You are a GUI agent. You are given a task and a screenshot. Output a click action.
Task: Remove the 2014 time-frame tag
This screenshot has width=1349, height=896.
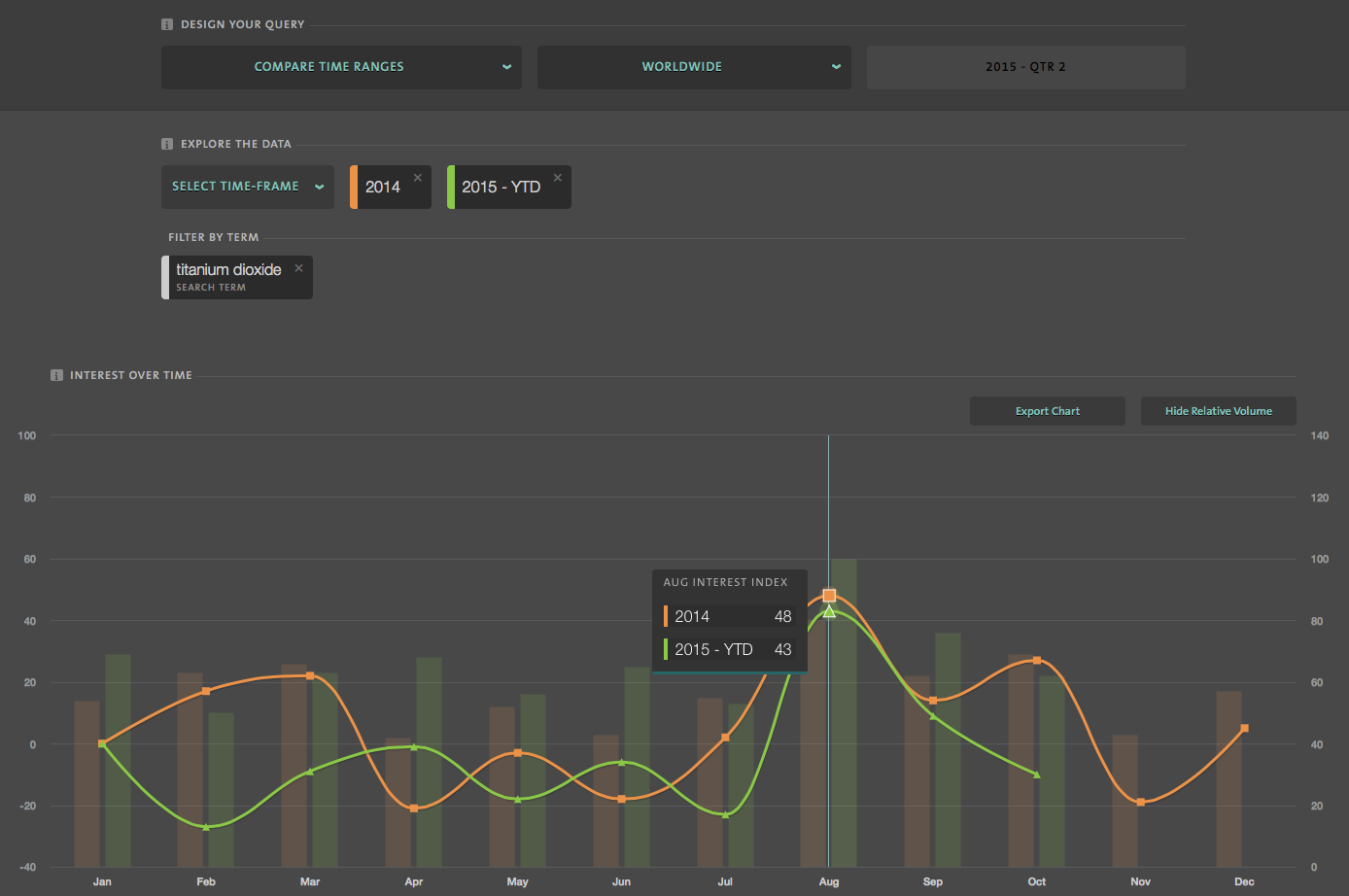418,178
